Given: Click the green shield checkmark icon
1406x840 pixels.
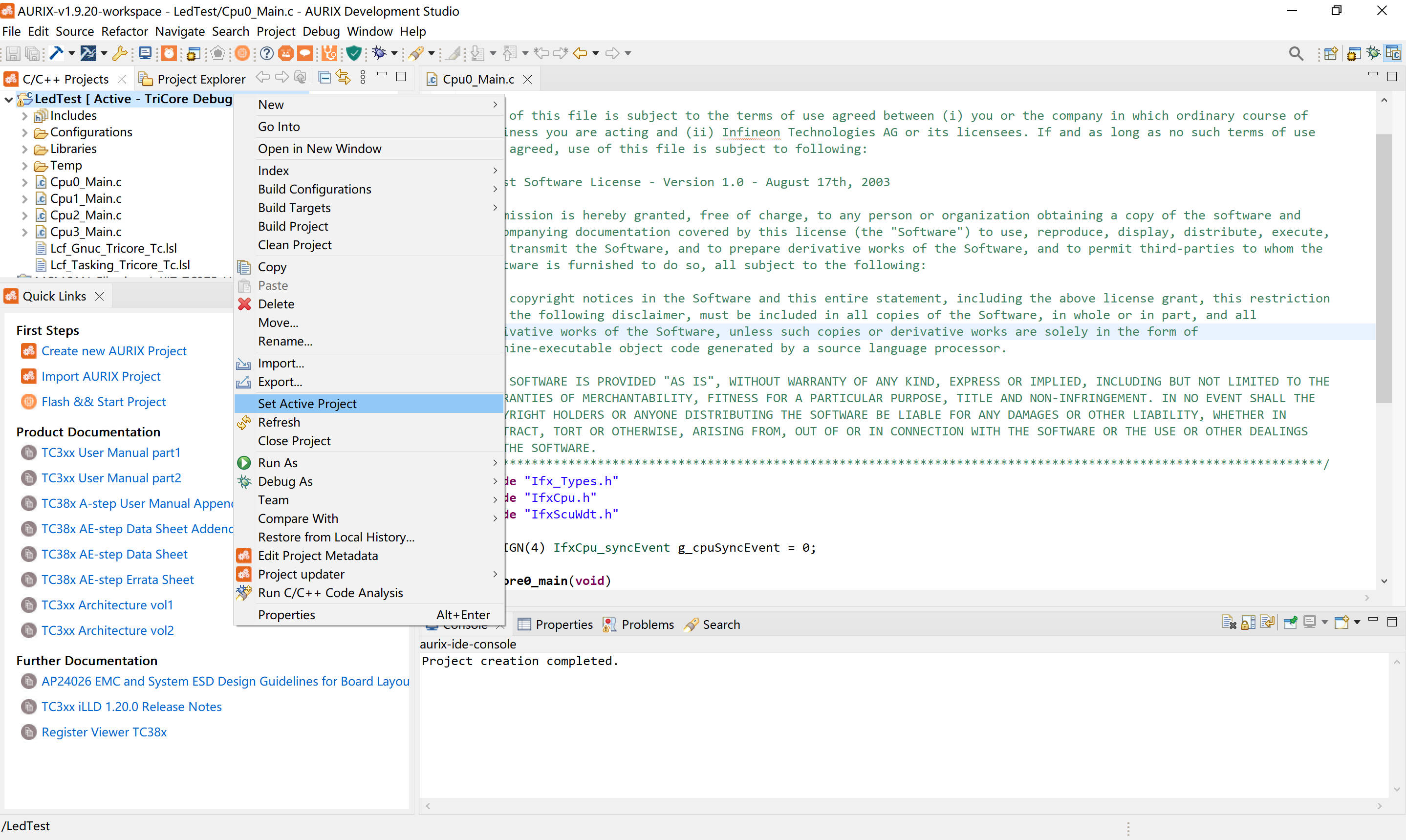Looking at the screenshot, I should coord(354,53).
